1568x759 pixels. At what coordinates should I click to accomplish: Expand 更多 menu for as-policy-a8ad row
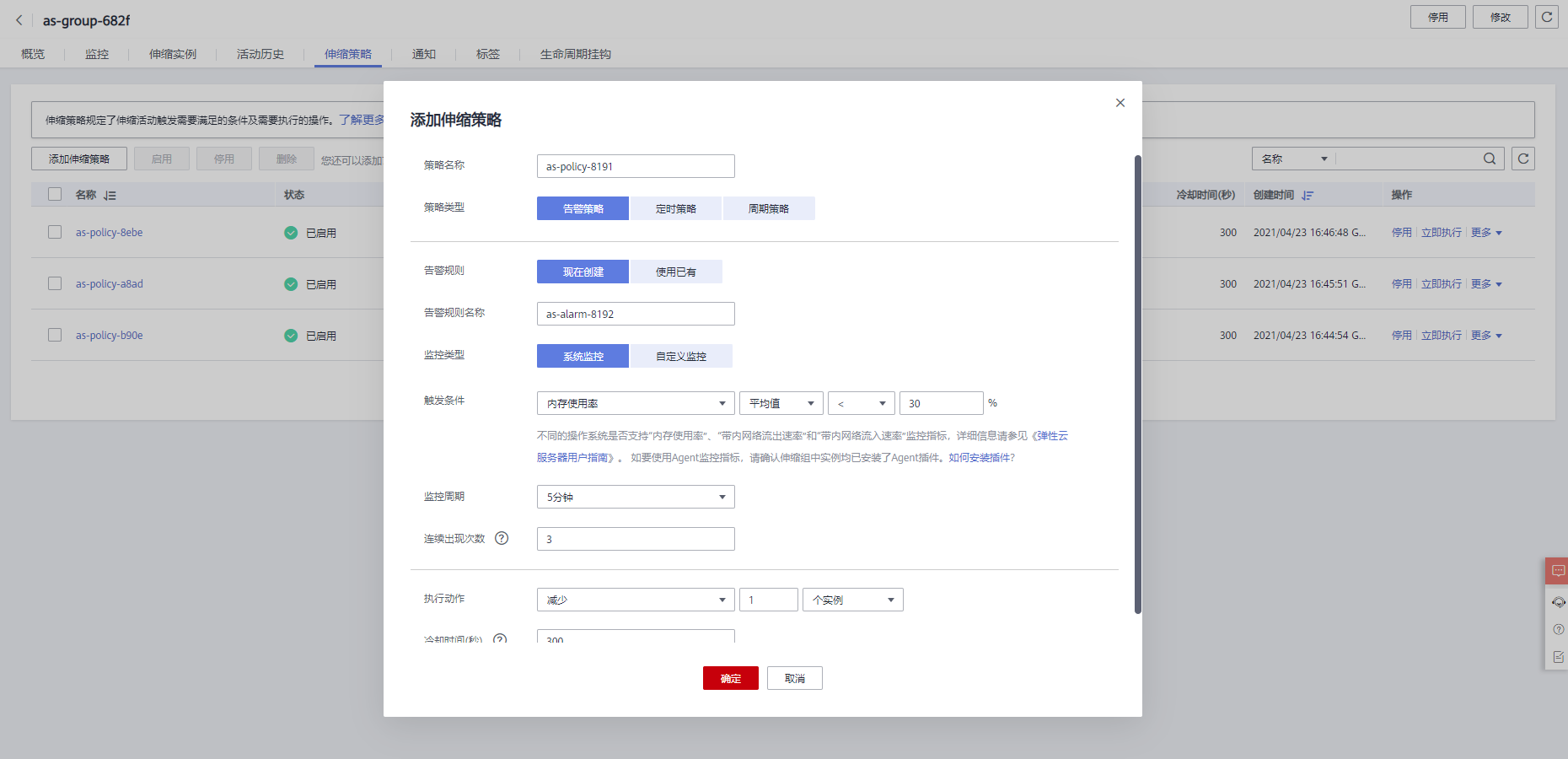point(1486,284)
